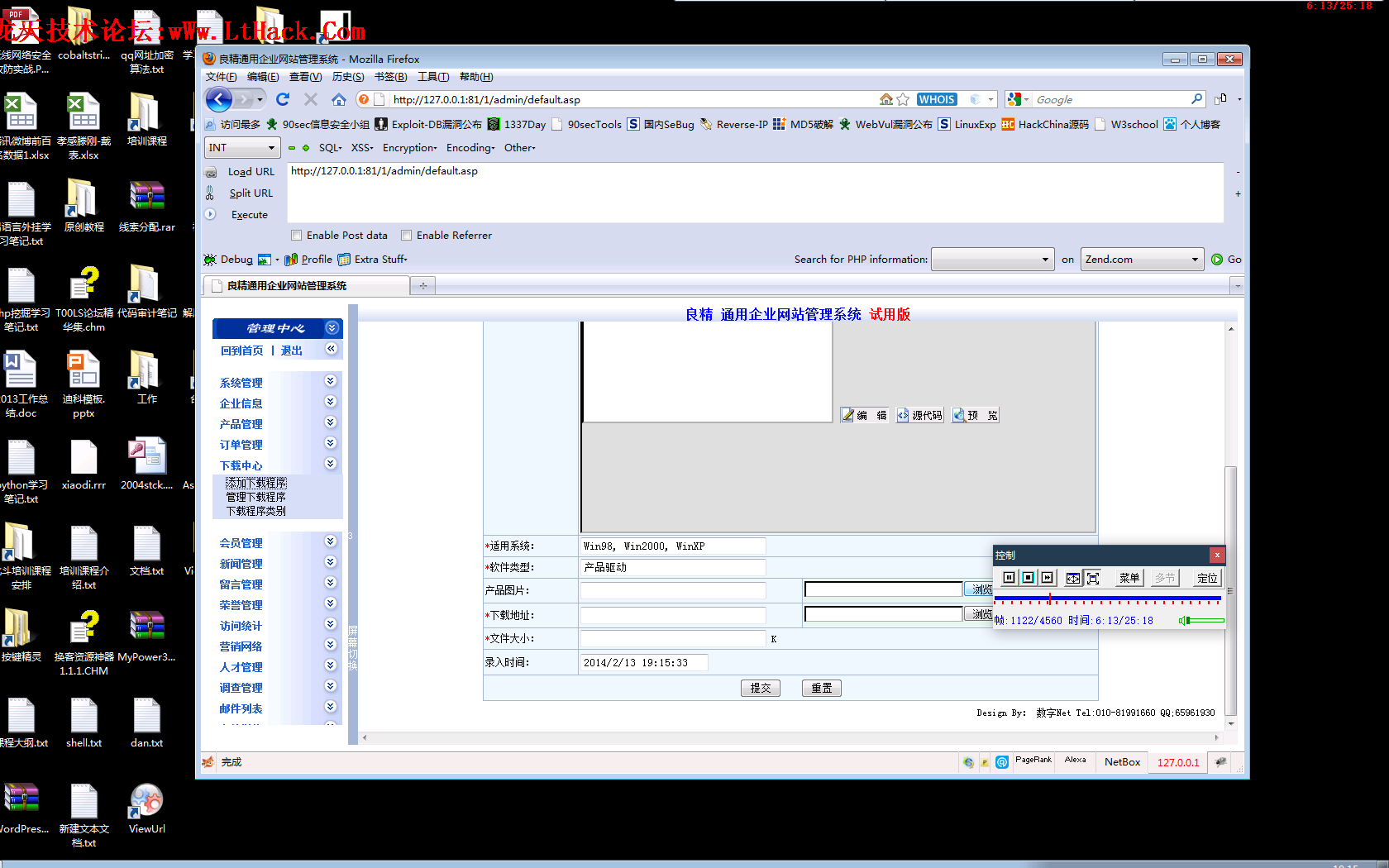This screenshot has height=868, width=1389.
Task: Open the 书签(B) menu
Action: 390,77
